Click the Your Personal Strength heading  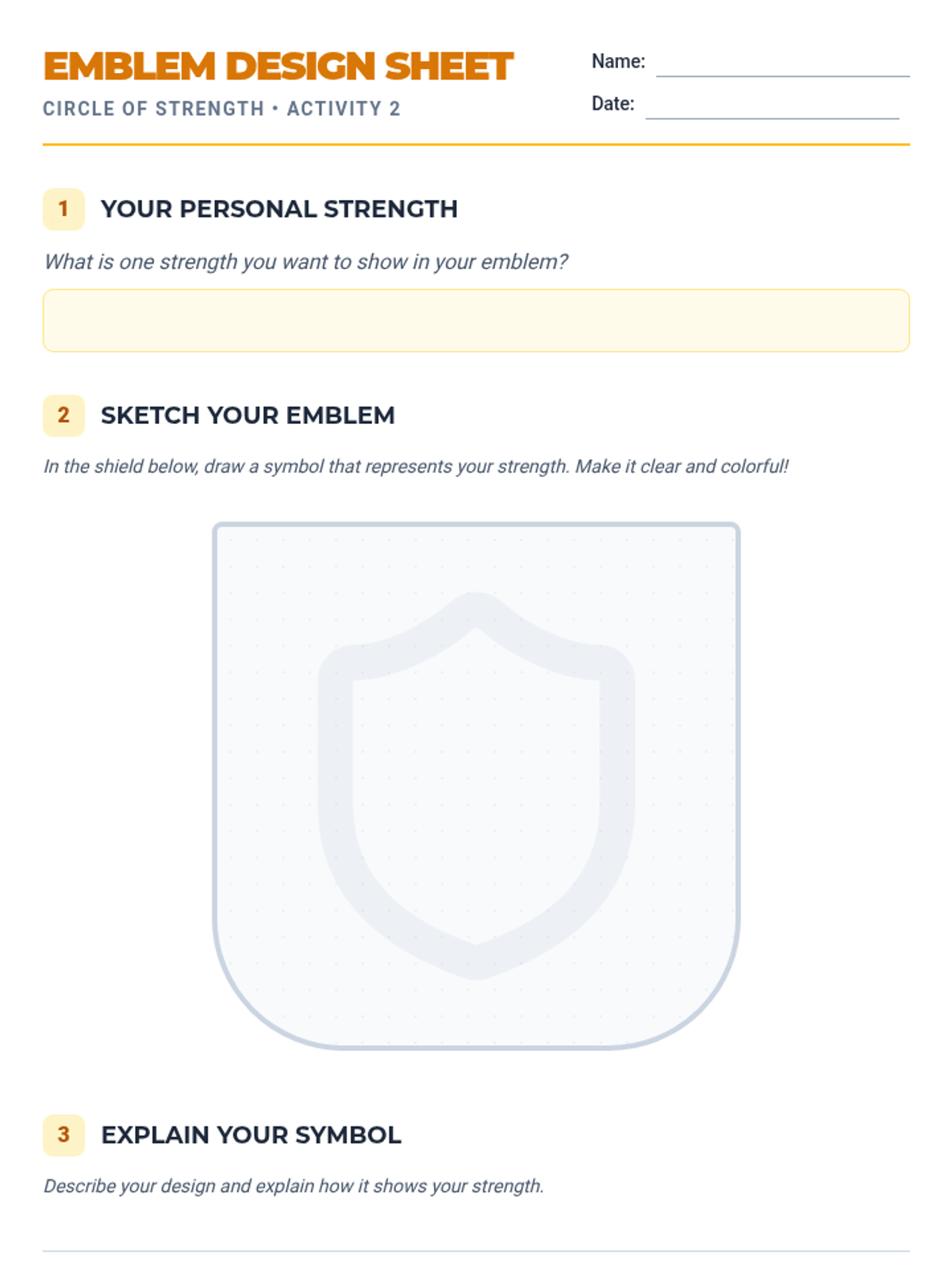pos(278,210)
